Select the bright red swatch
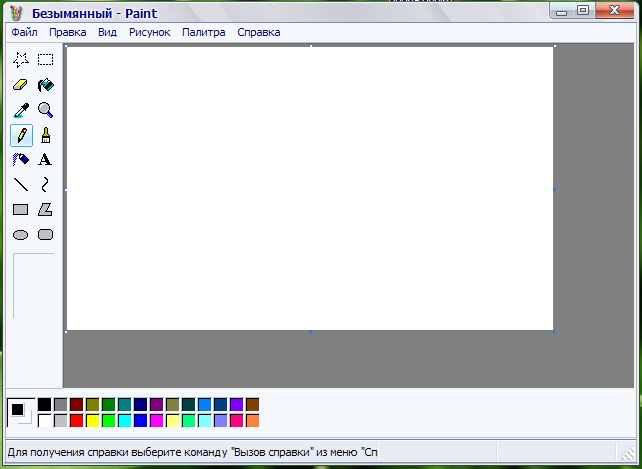 [77, 421]
